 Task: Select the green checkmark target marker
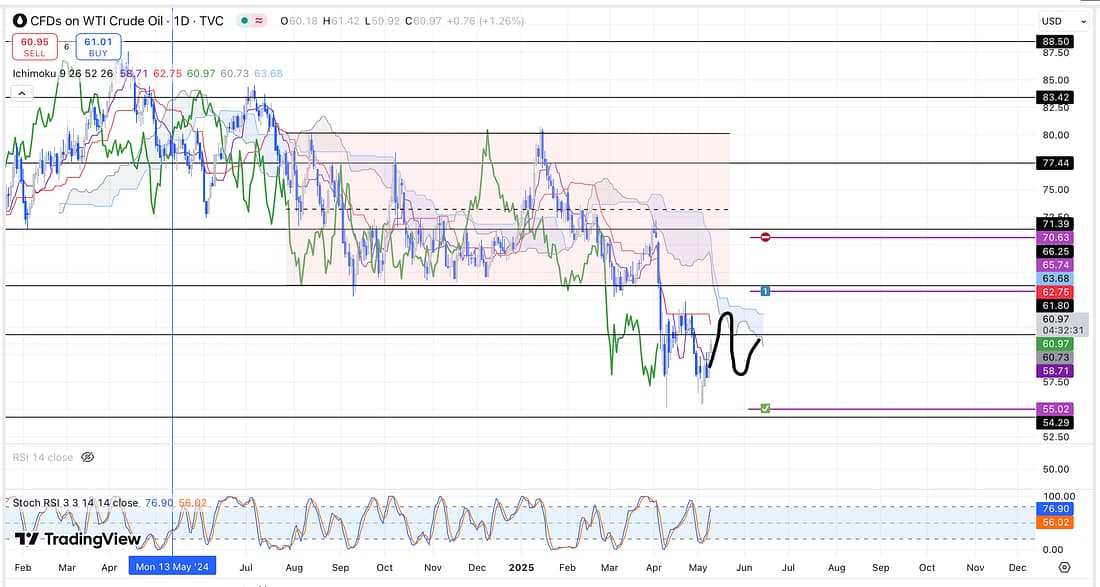(x=765, y=408)
